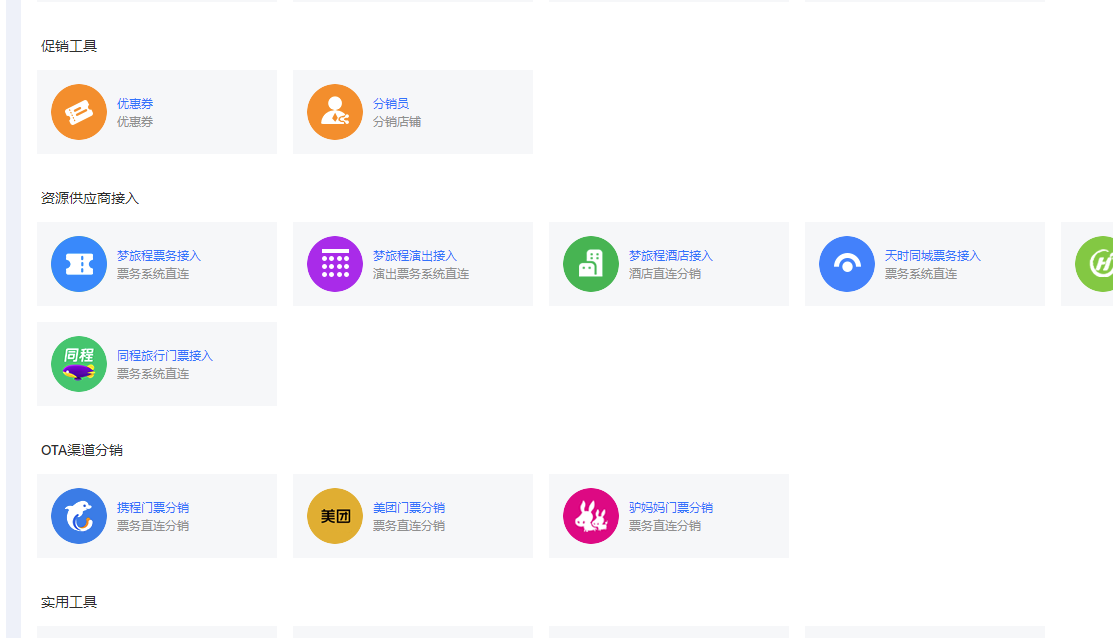This screenshot has height=638, width=1113.
Task: Click the 演出票务系统直连 description text
Action: point(422,274)
